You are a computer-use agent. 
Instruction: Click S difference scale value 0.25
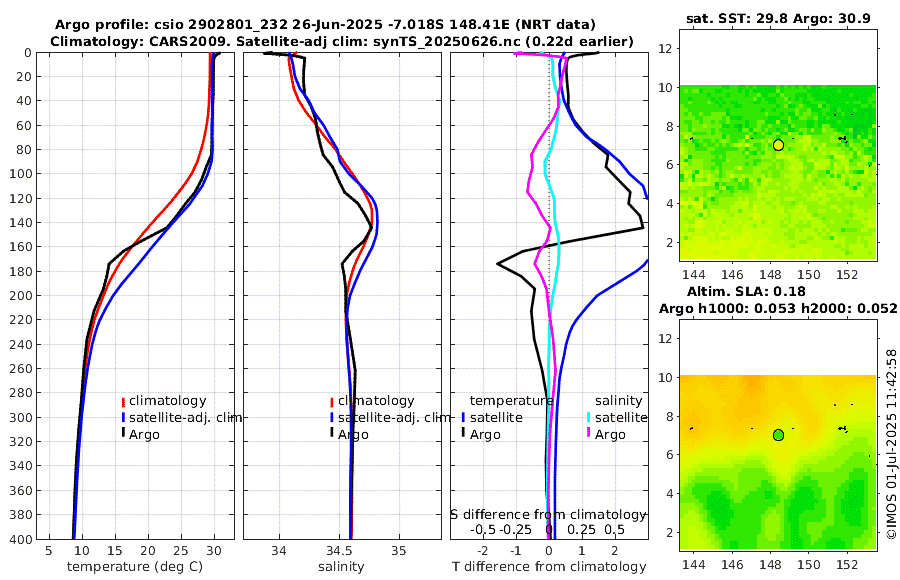pos(581,529)
